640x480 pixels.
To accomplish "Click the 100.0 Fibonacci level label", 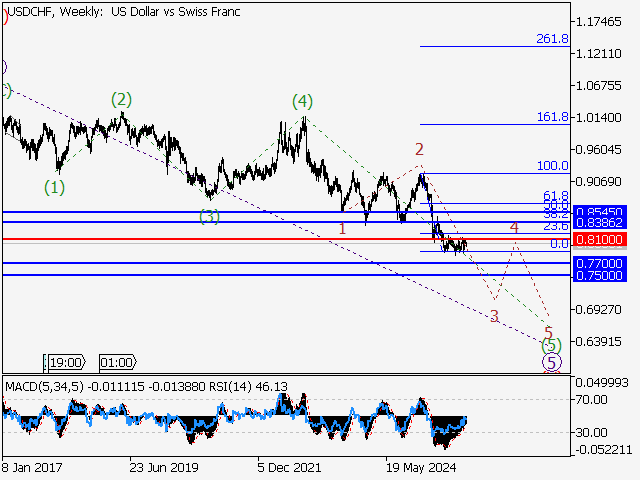I will [552, 166].
